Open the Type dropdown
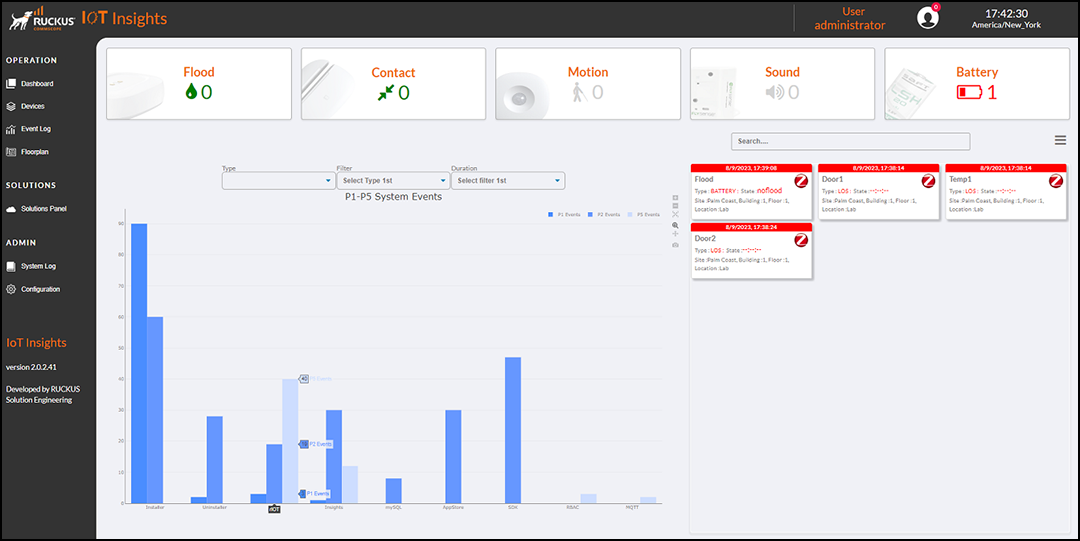 [278, 181]
